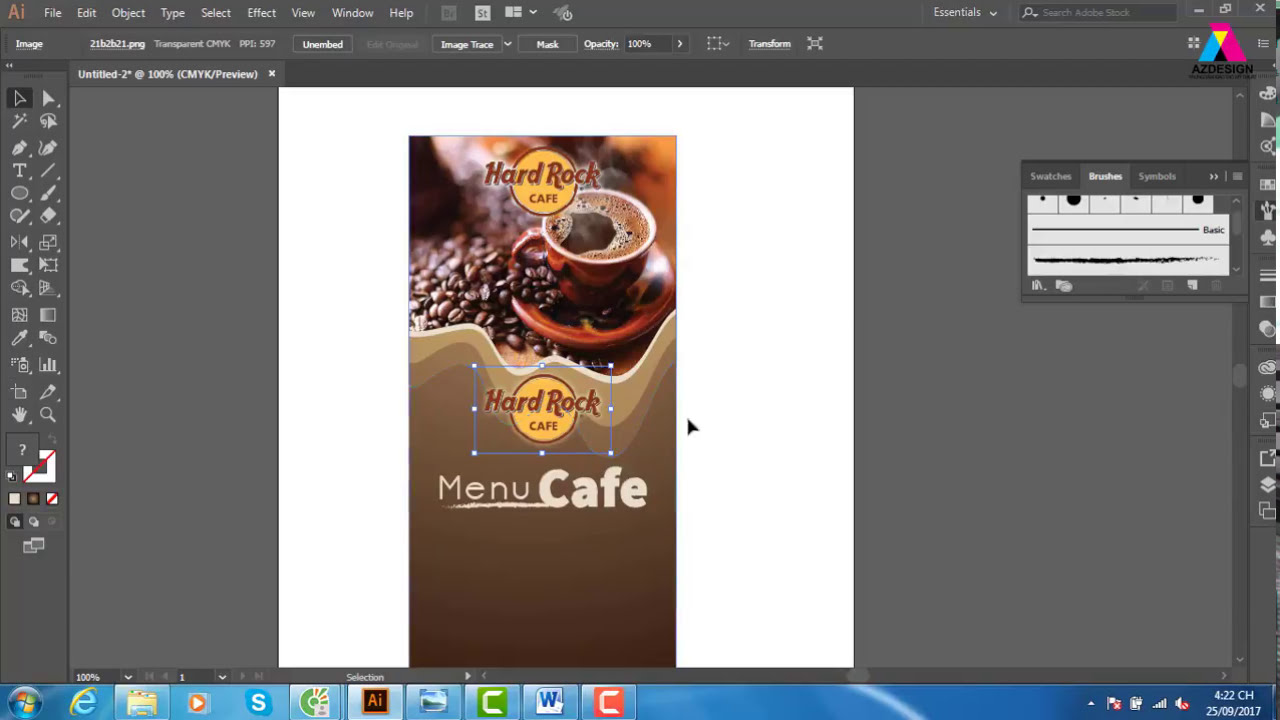Select the Symbol Sprayer tool
This screenshot has height=720, width=1280.
[x=19, y=366]
